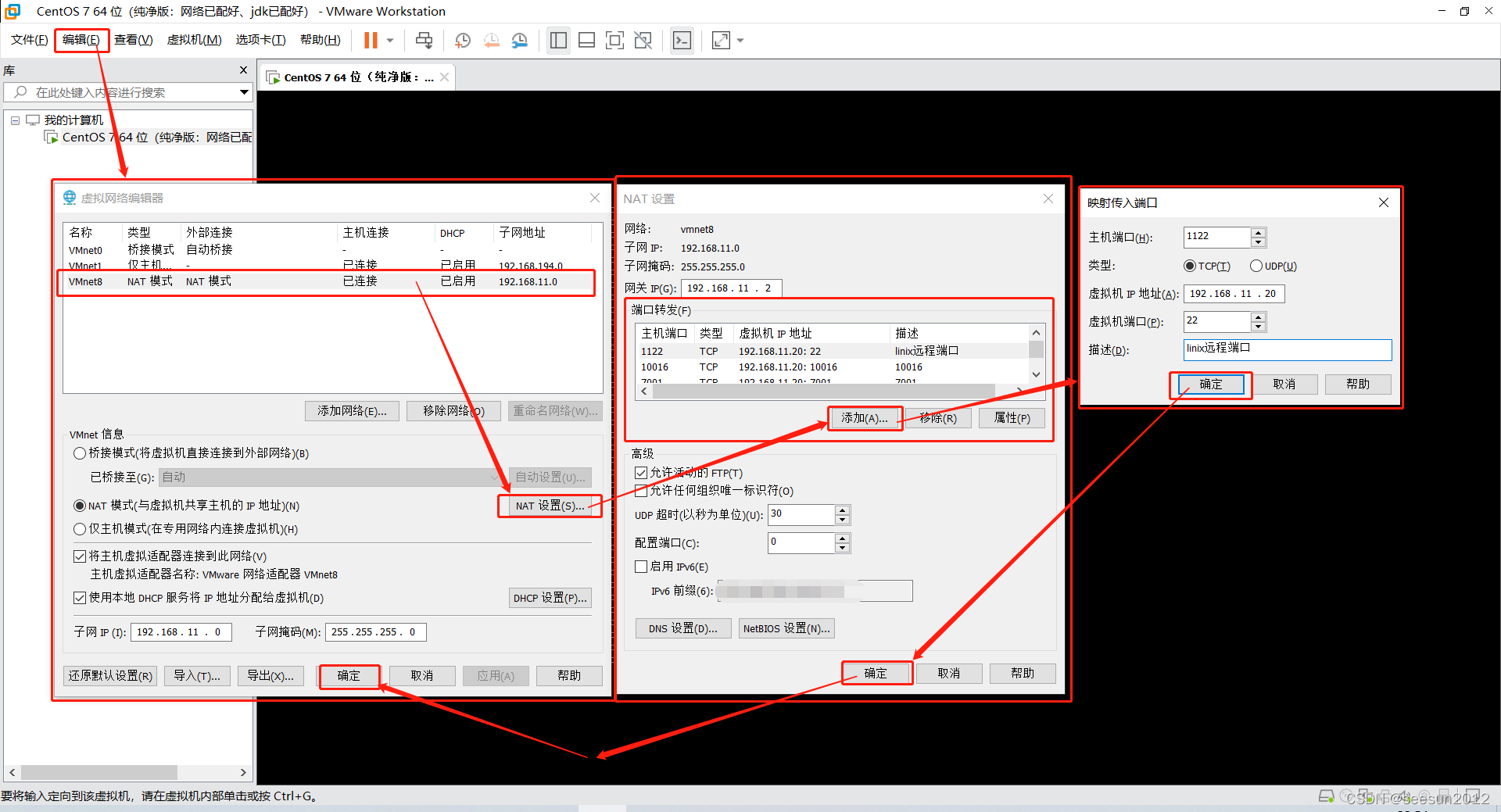The width and height of the screenshot is (1501, 812).
Task: Close the Virtual Network Editor dialog
Action: [595, 198]
